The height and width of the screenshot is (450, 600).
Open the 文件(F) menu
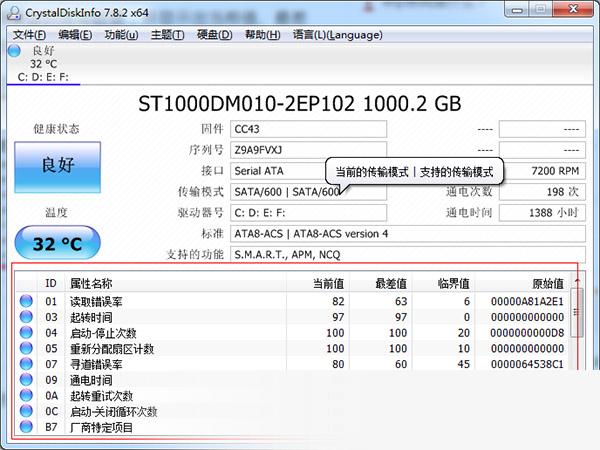pyautogui.click(x=29, y=35)
